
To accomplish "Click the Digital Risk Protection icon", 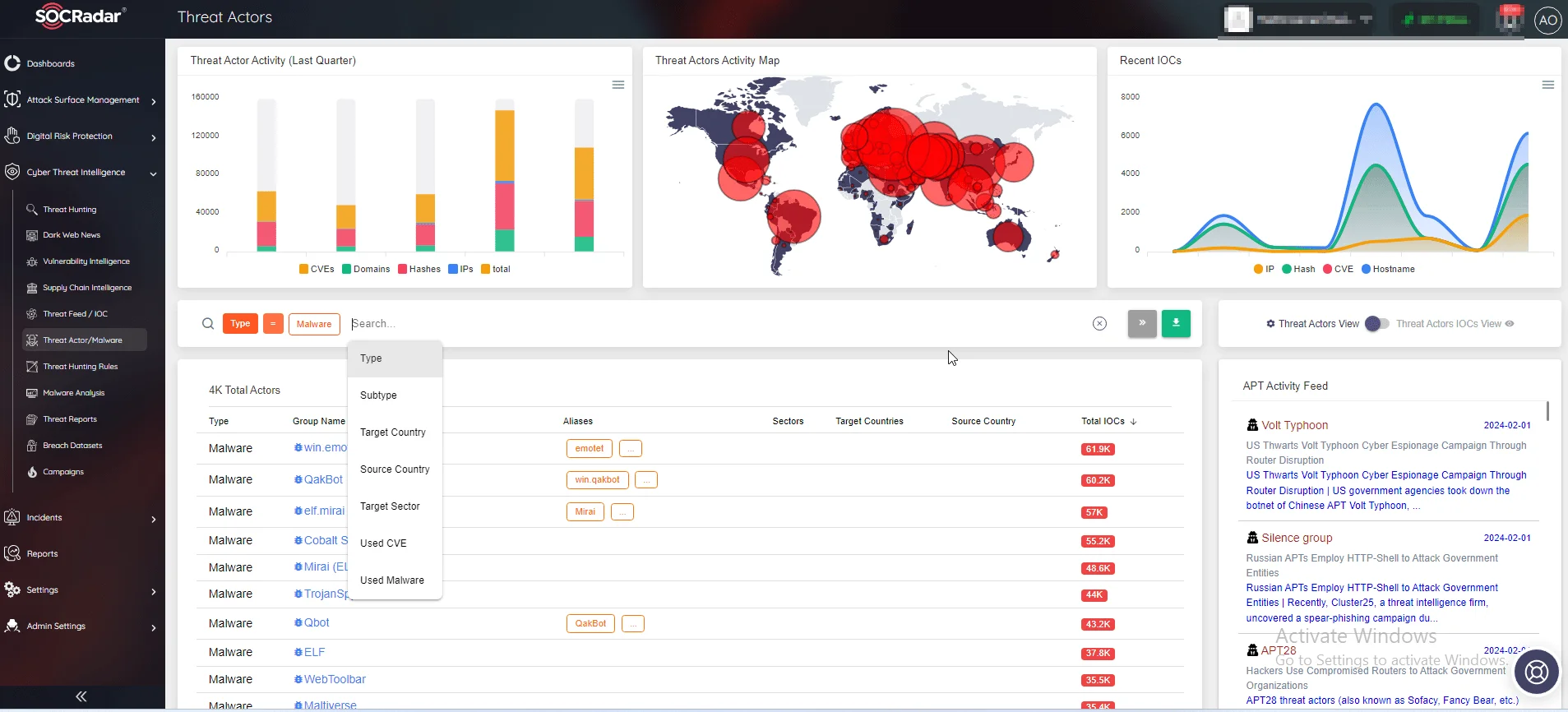I will pyautogui.click(x=12, y=136).
